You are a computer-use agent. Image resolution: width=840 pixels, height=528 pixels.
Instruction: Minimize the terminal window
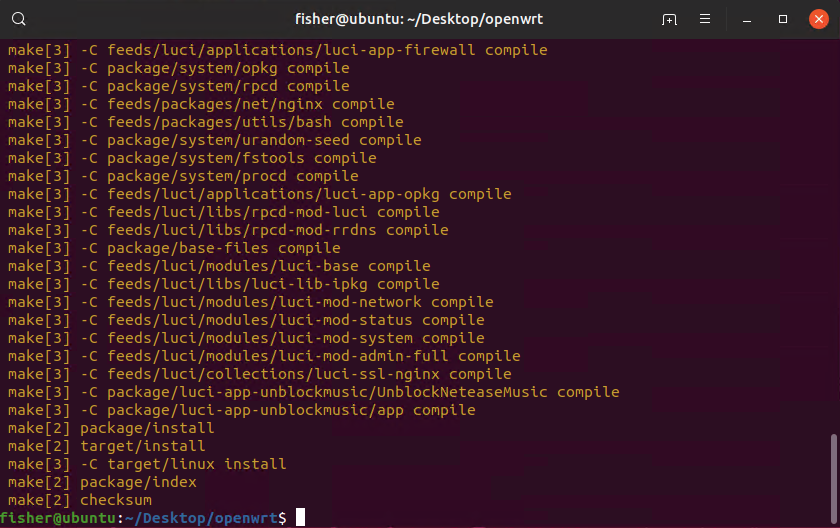tap(747, 19)
